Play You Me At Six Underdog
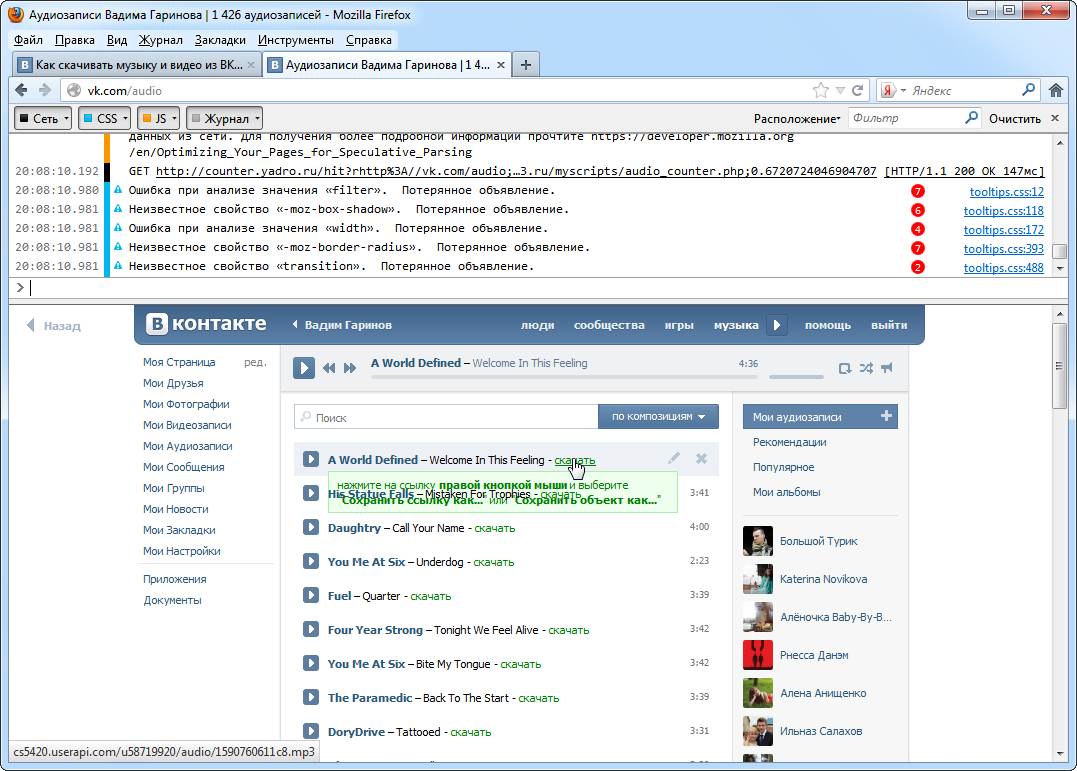 click(x=311, y=561)
